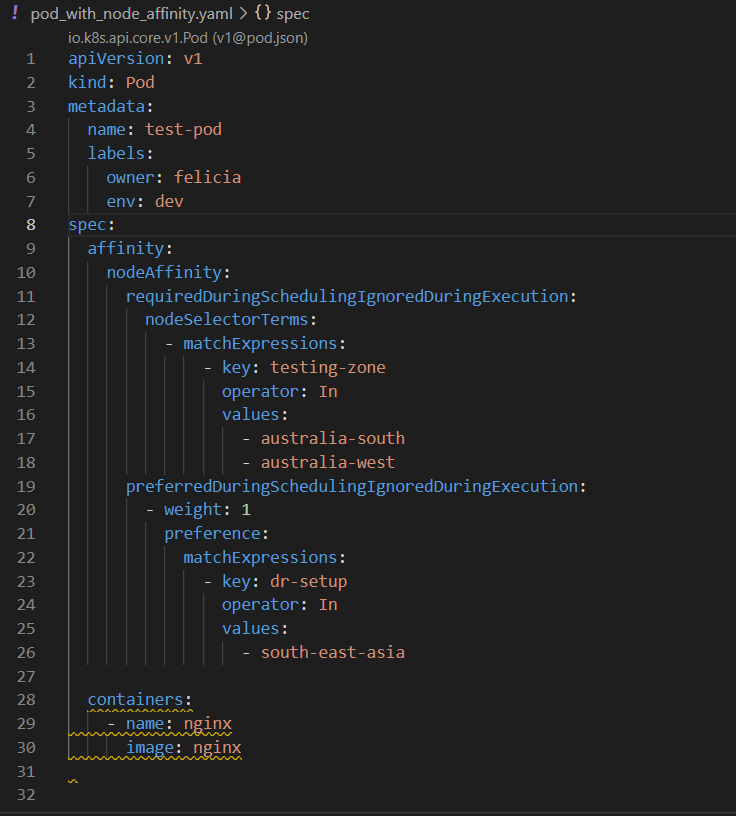Click the kind key
Image resolution: width=736 pixels, height=816 pixels.
click(x=87, y=82)
